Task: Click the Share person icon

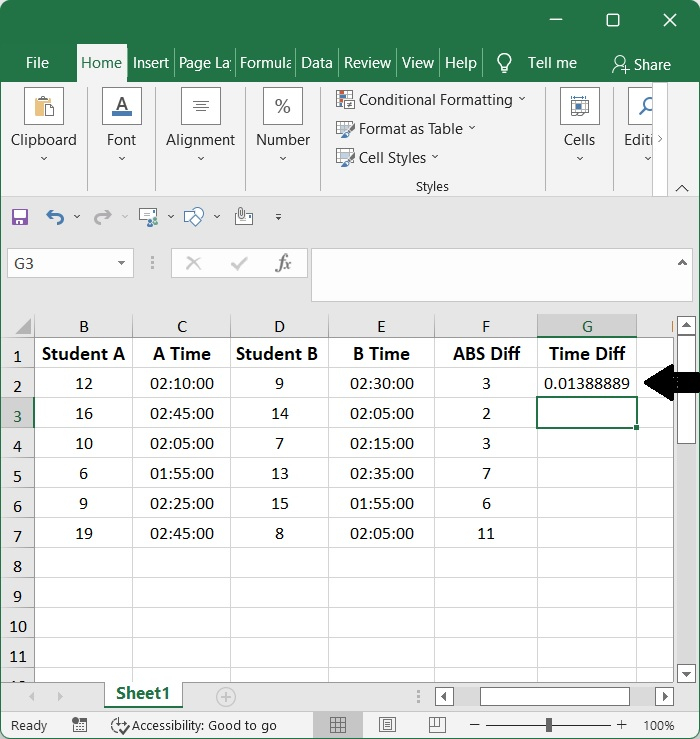Action: point(620,64)
